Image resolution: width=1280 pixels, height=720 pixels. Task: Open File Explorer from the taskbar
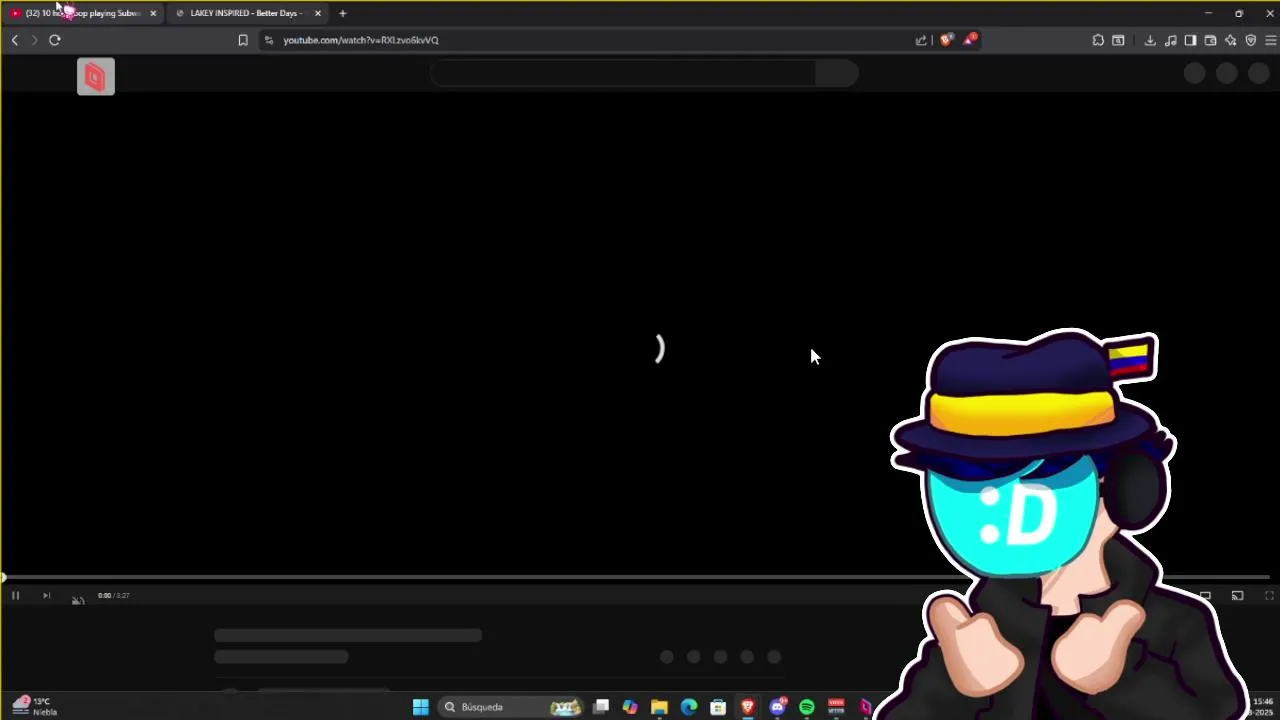click(x=659, y=707)
